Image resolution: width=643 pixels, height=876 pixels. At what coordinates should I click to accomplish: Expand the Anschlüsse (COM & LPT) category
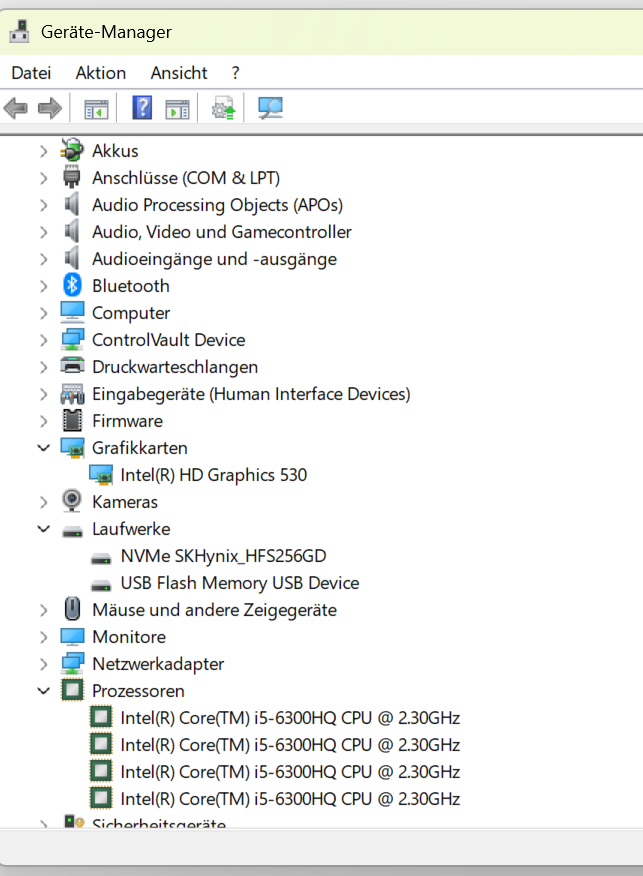coord(44,178)
